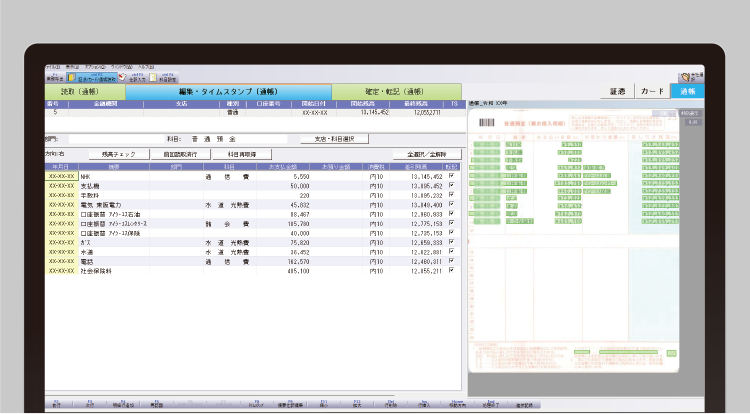Click the first icon in the top toolbar

click(55, 76)
